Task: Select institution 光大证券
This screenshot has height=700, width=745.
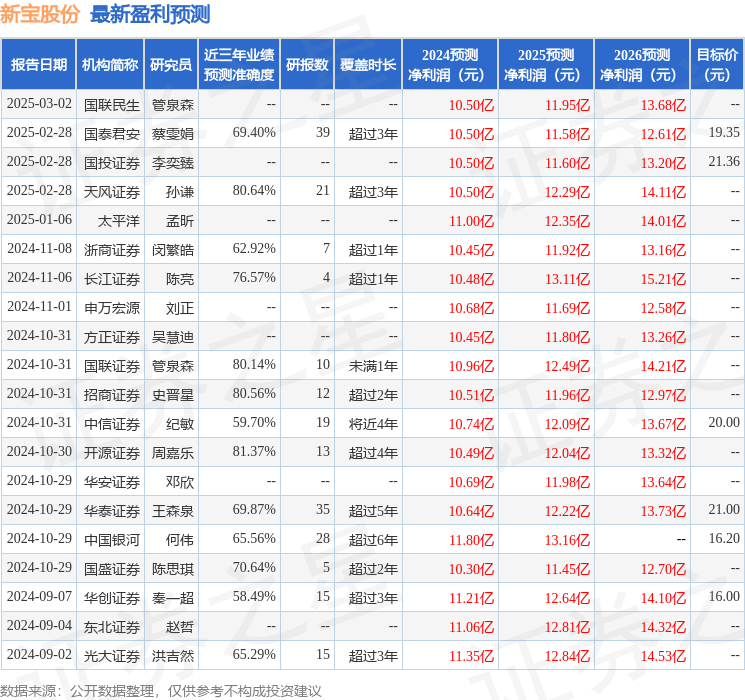Action: 112,655
